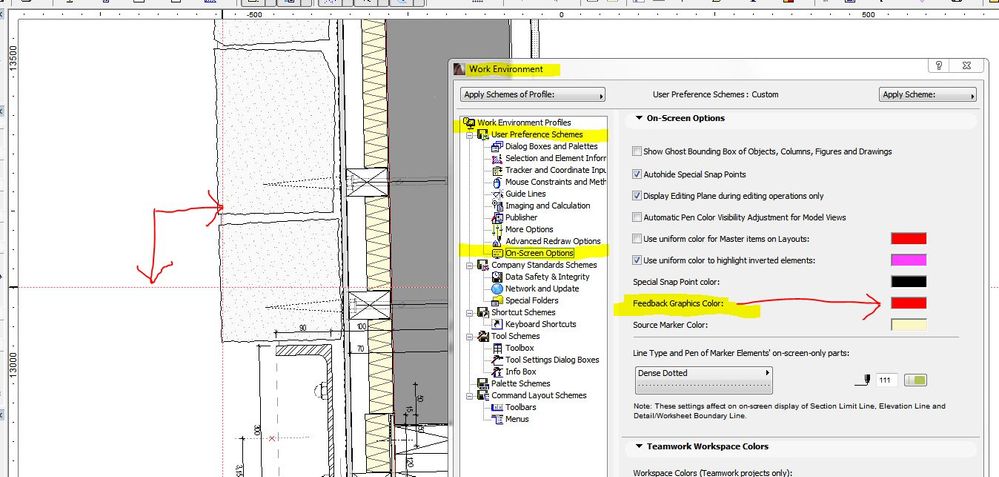Select On-Screen Options tree entry
The width and height of the screenshot is (999, 477).
540,253
